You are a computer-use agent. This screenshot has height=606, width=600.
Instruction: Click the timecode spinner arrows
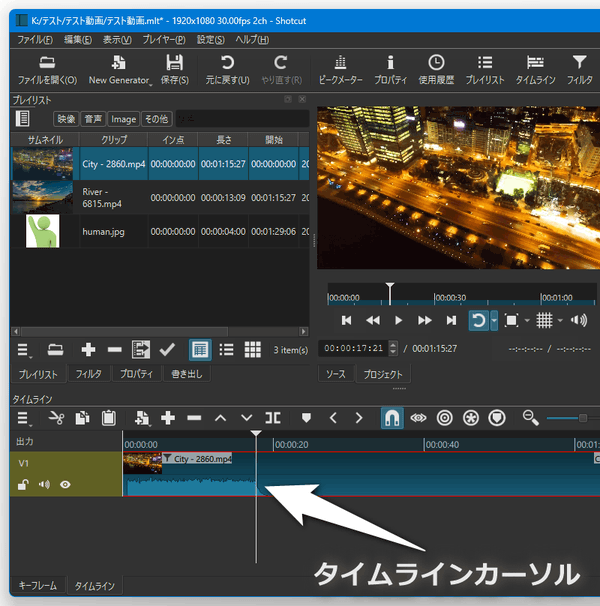(393, 349)
